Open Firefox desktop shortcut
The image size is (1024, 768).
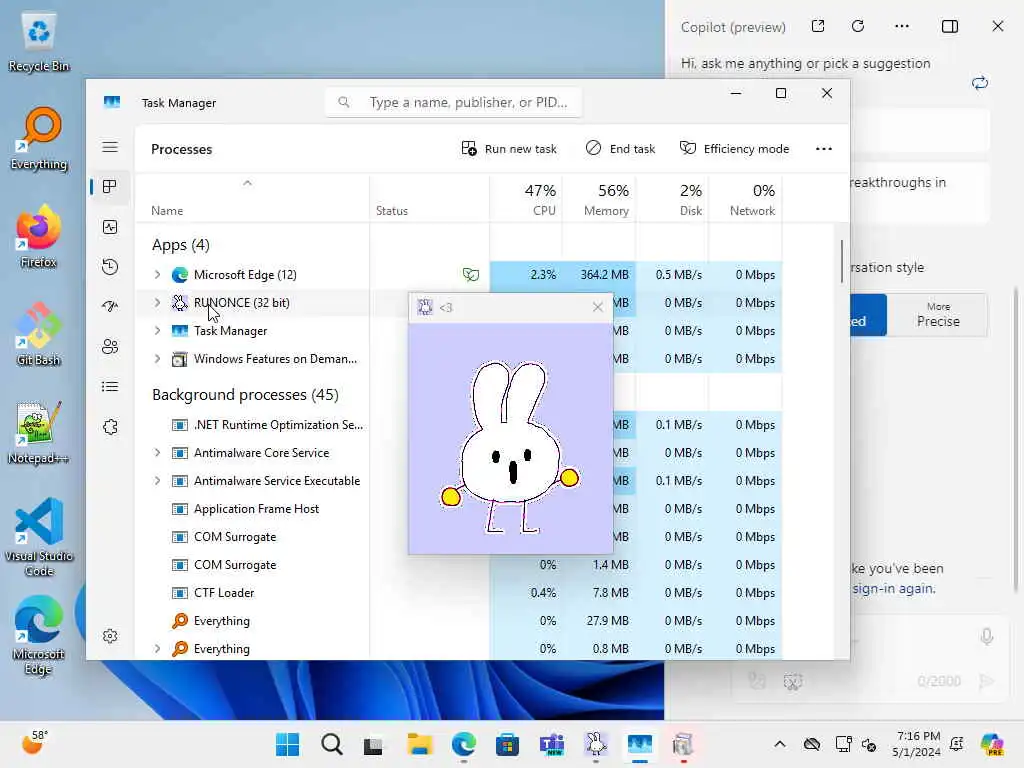pyautogui.click(x=39, y=236)
